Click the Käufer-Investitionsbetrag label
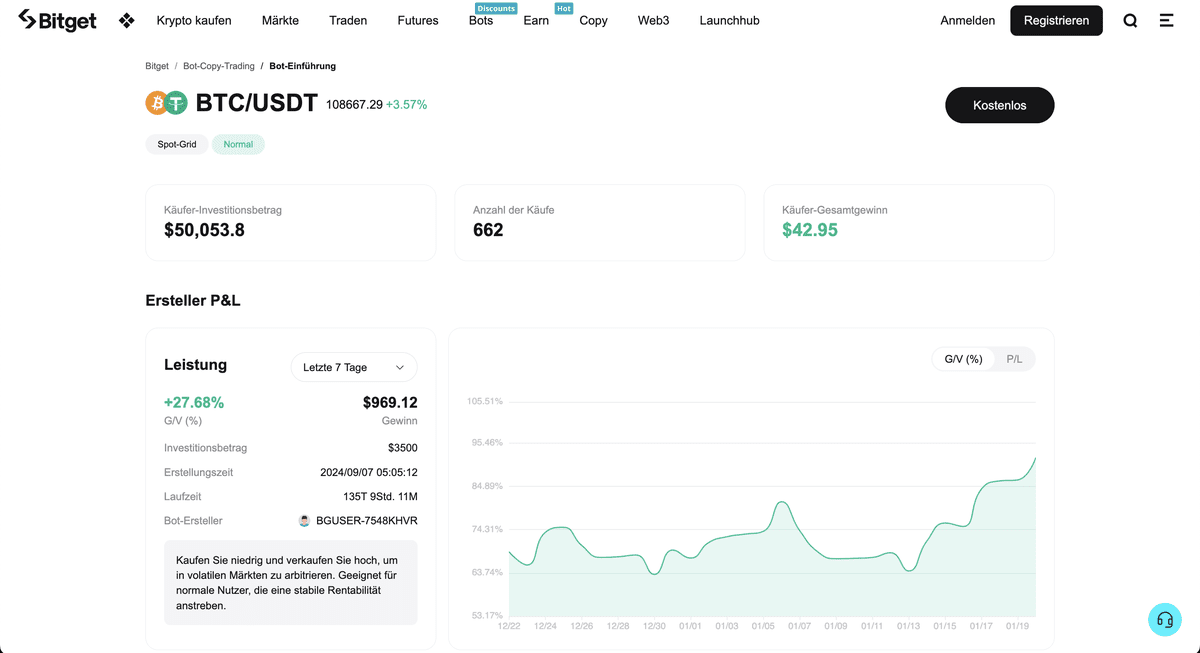The image size is (1200, 653). 223,210
